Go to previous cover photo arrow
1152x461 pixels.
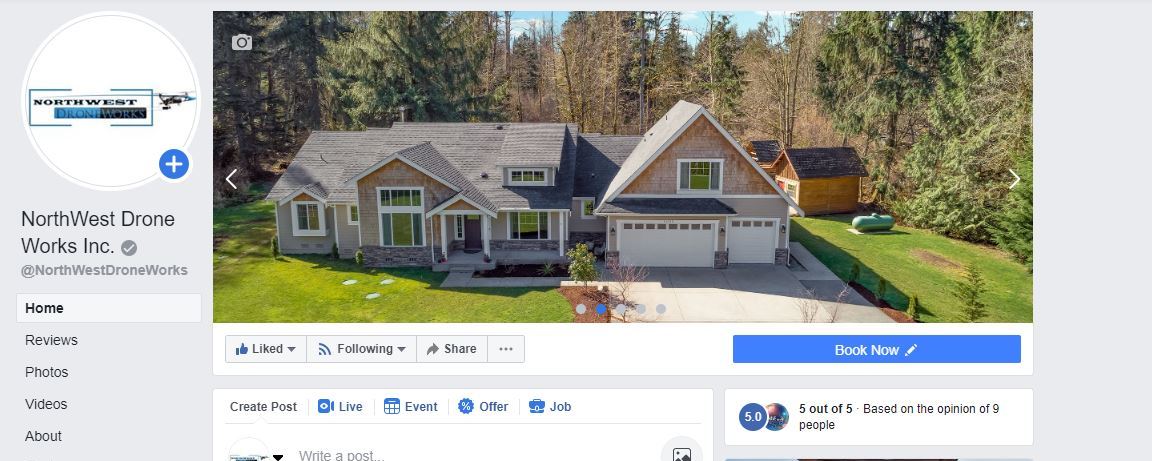[231, 179]
